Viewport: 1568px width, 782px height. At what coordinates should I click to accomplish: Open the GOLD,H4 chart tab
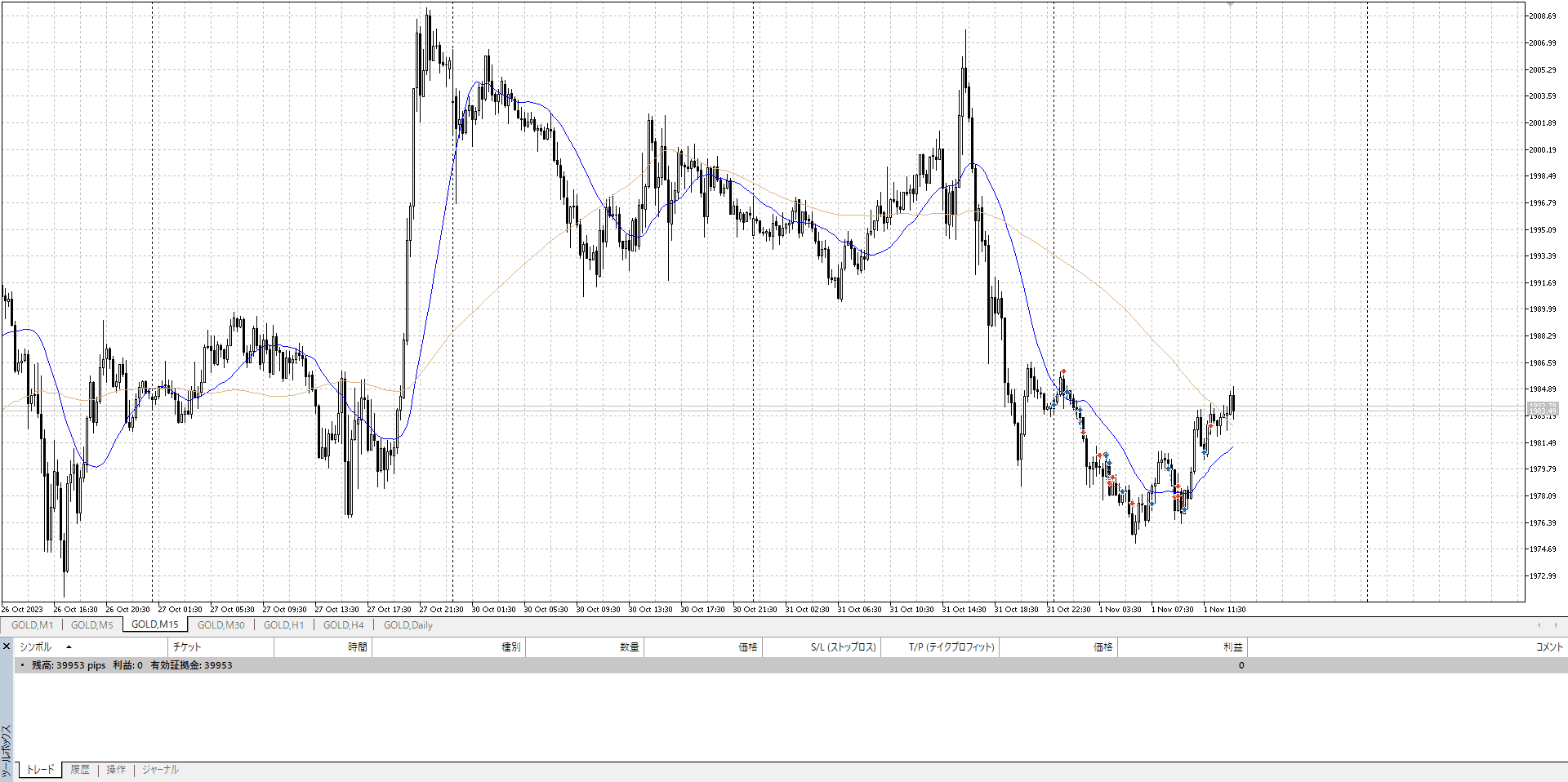point(343,625)
